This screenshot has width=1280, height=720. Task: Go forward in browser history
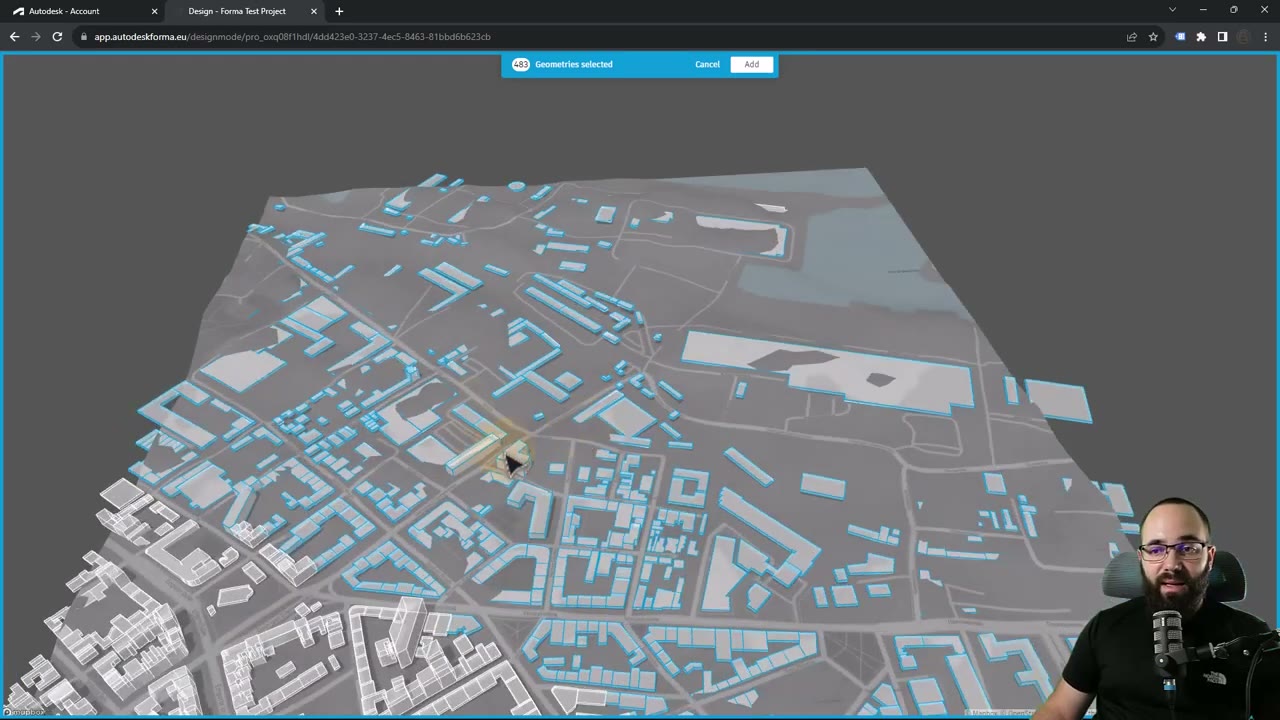[36, 37]
